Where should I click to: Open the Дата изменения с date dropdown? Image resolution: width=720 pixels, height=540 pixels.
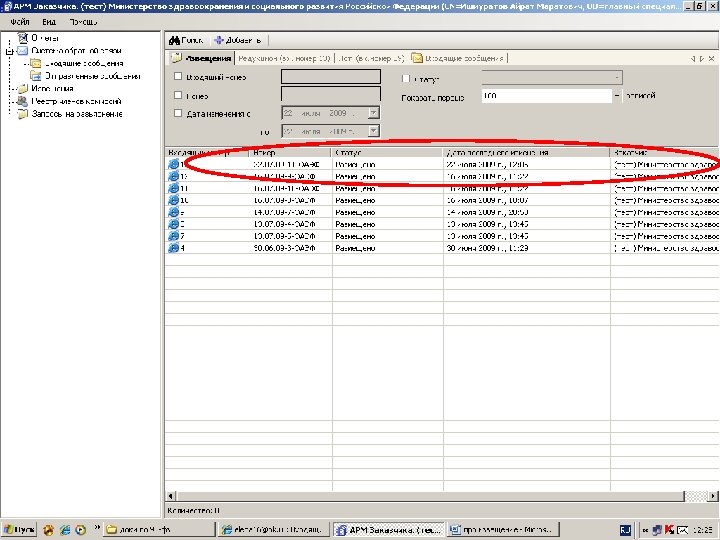[374, 112]
